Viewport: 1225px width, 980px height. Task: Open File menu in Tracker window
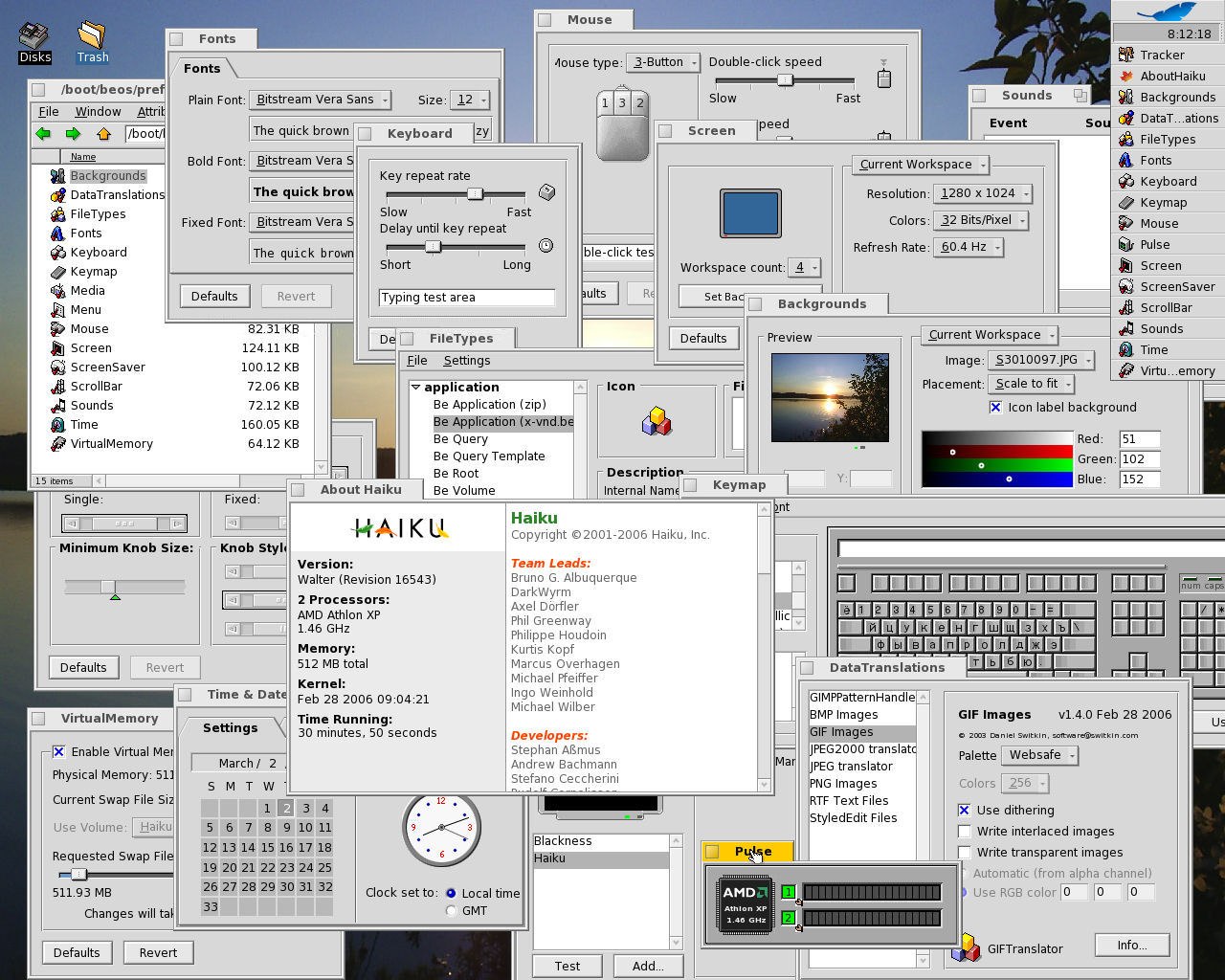tap(49, 112)
